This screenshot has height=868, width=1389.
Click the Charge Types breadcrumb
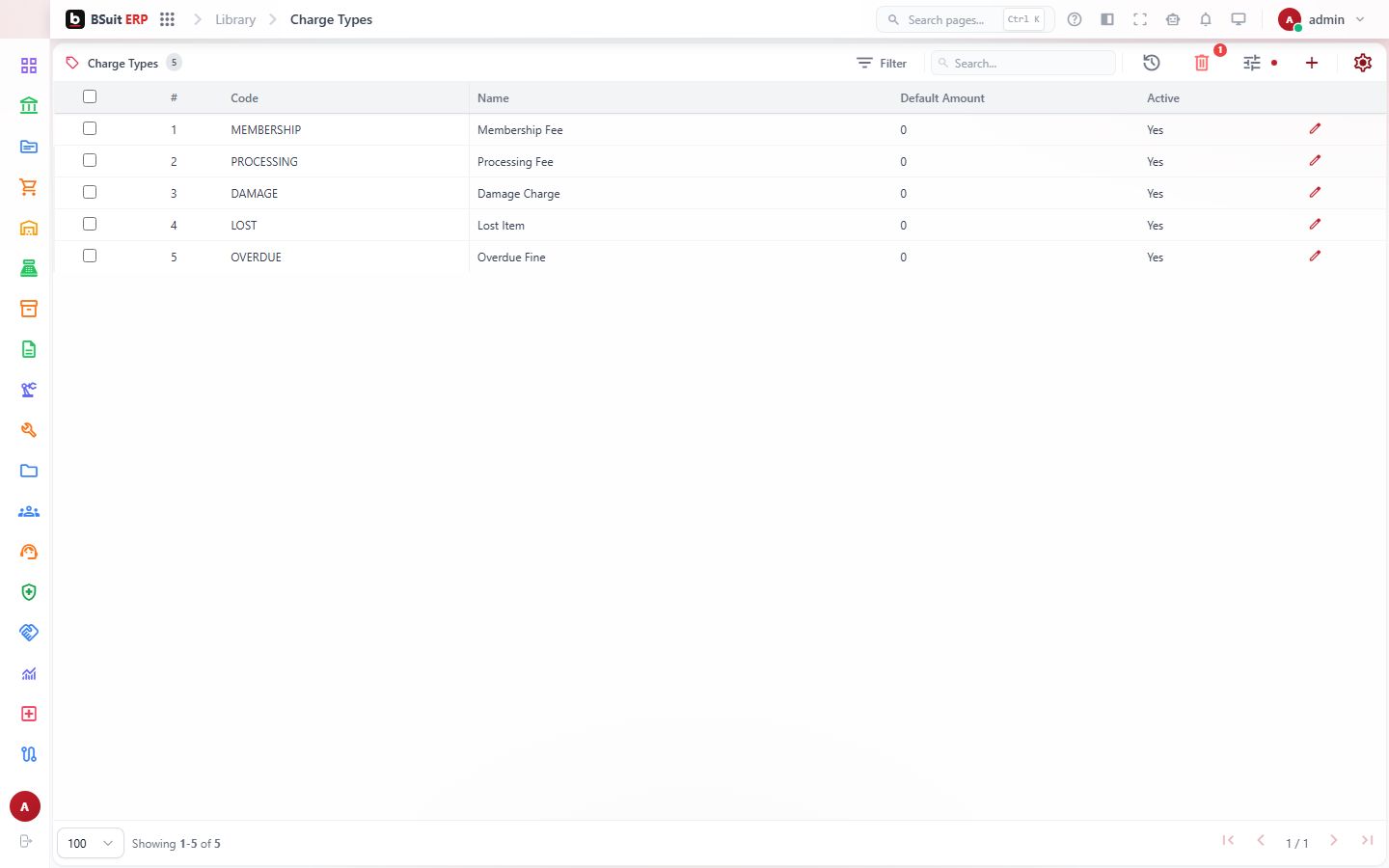coord(331,19)
